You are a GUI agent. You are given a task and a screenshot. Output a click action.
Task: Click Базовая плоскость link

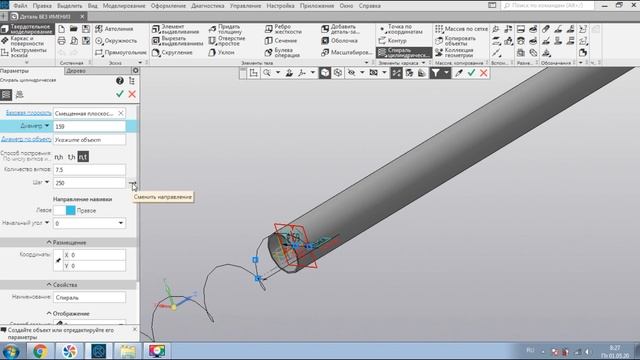29,113
